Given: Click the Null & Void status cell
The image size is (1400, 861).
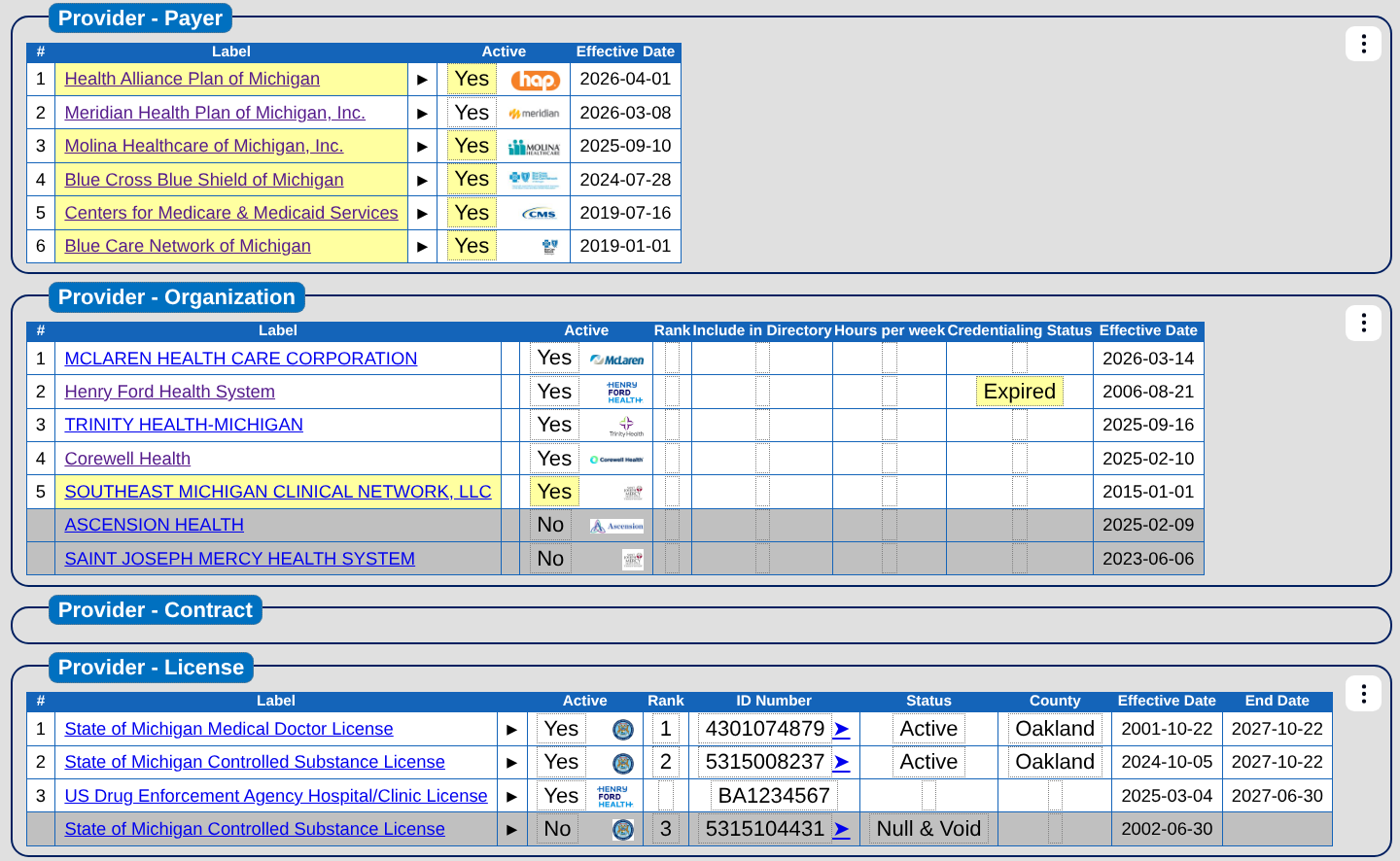Looking at the screenshot, I should click(928, 829).
